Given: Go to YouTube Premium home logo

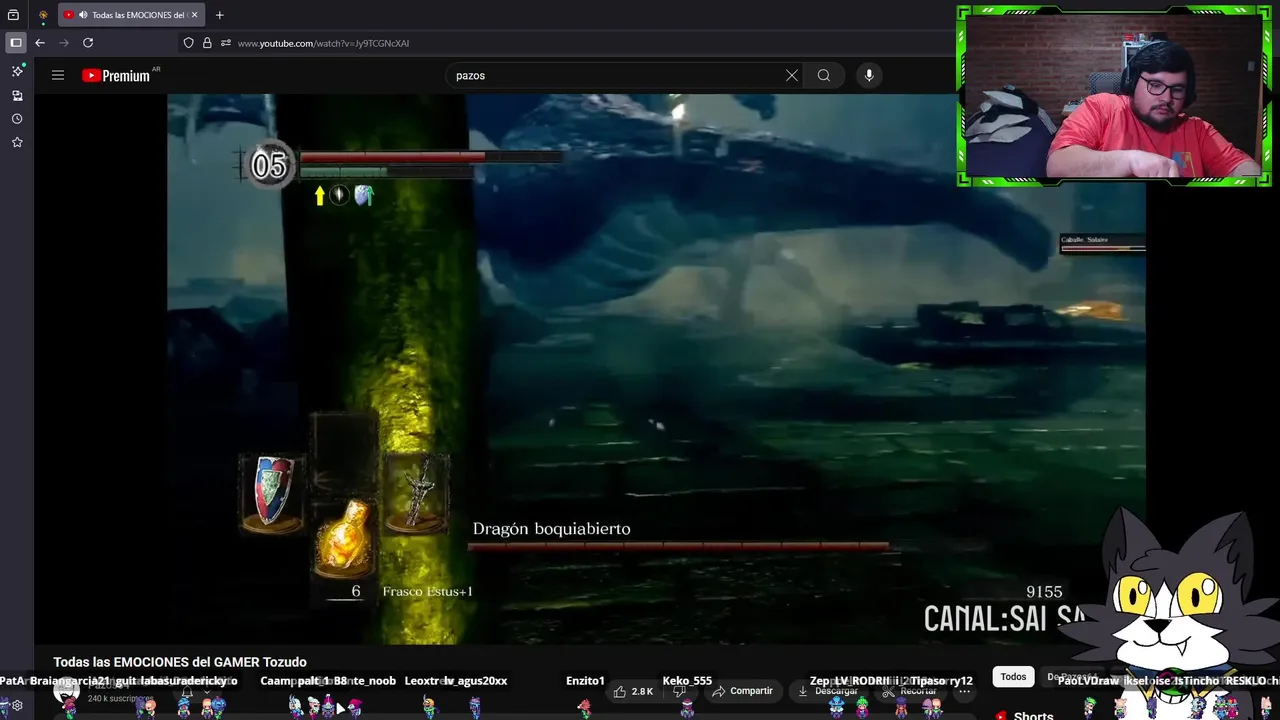Looking at the screenshot, I should [x=116, y=75].
